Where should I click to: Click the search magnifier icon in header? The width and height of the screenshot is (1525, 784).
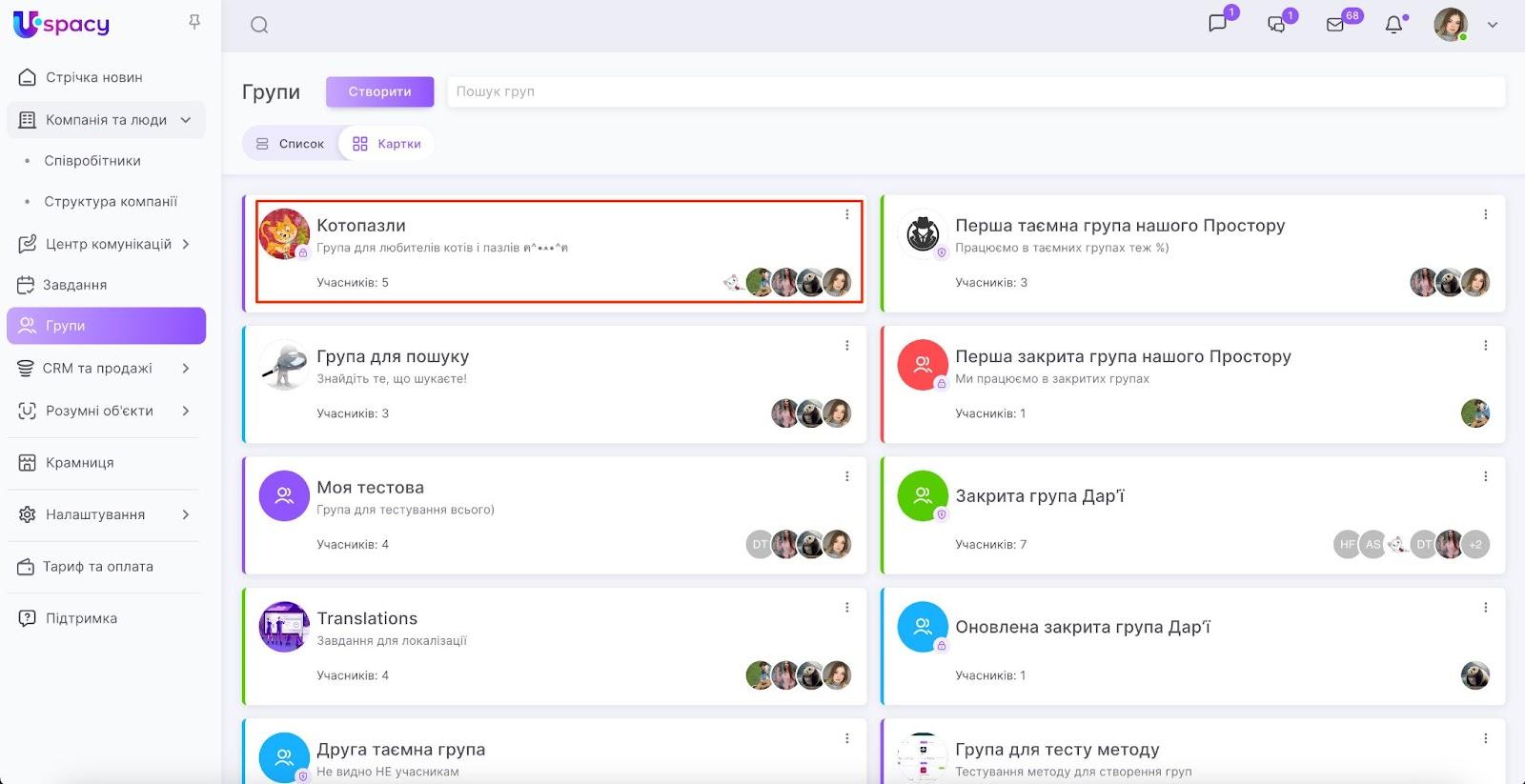259,26
